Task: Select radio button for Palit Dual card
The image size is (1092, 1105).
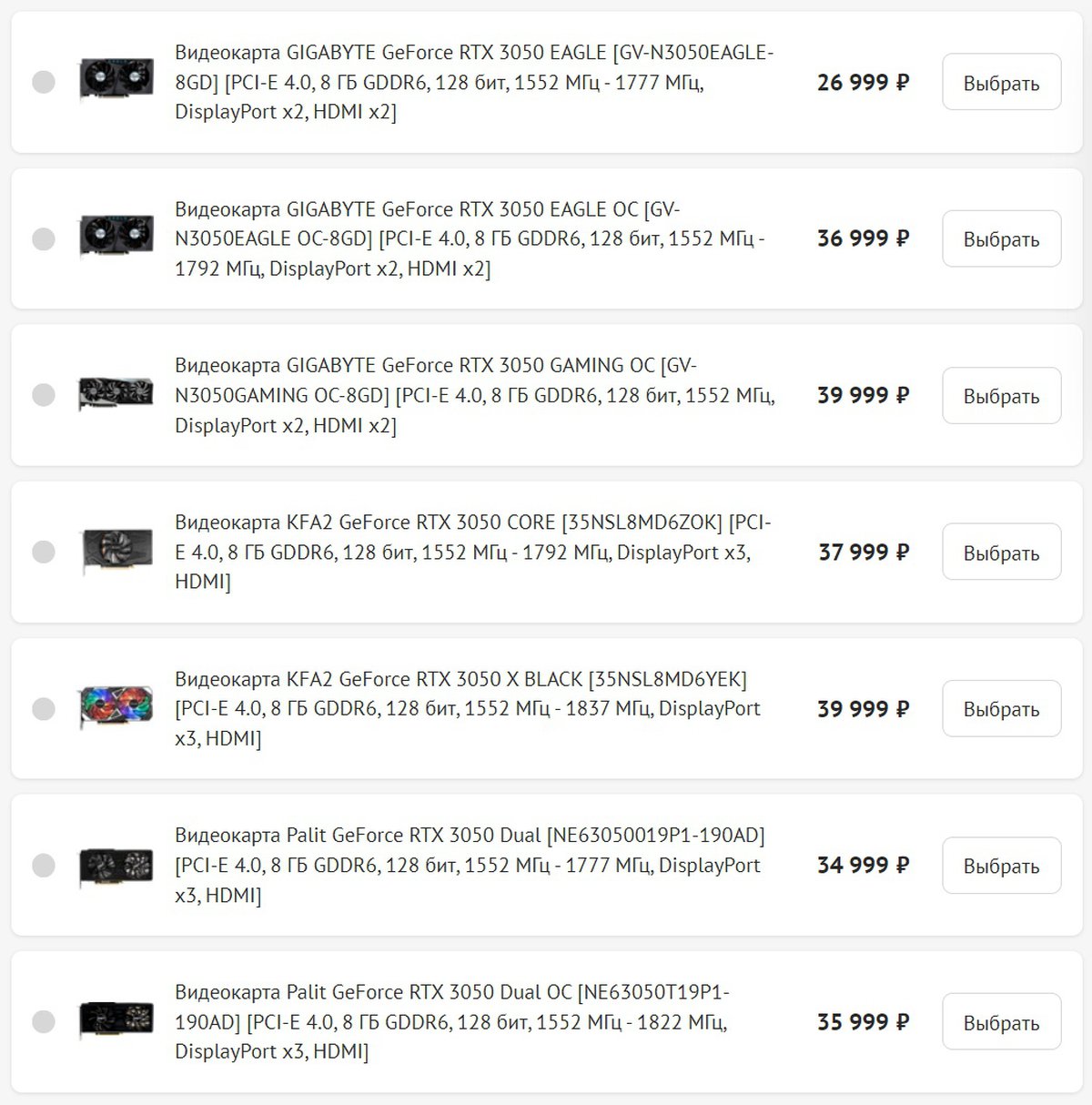Action: point(44,865)
